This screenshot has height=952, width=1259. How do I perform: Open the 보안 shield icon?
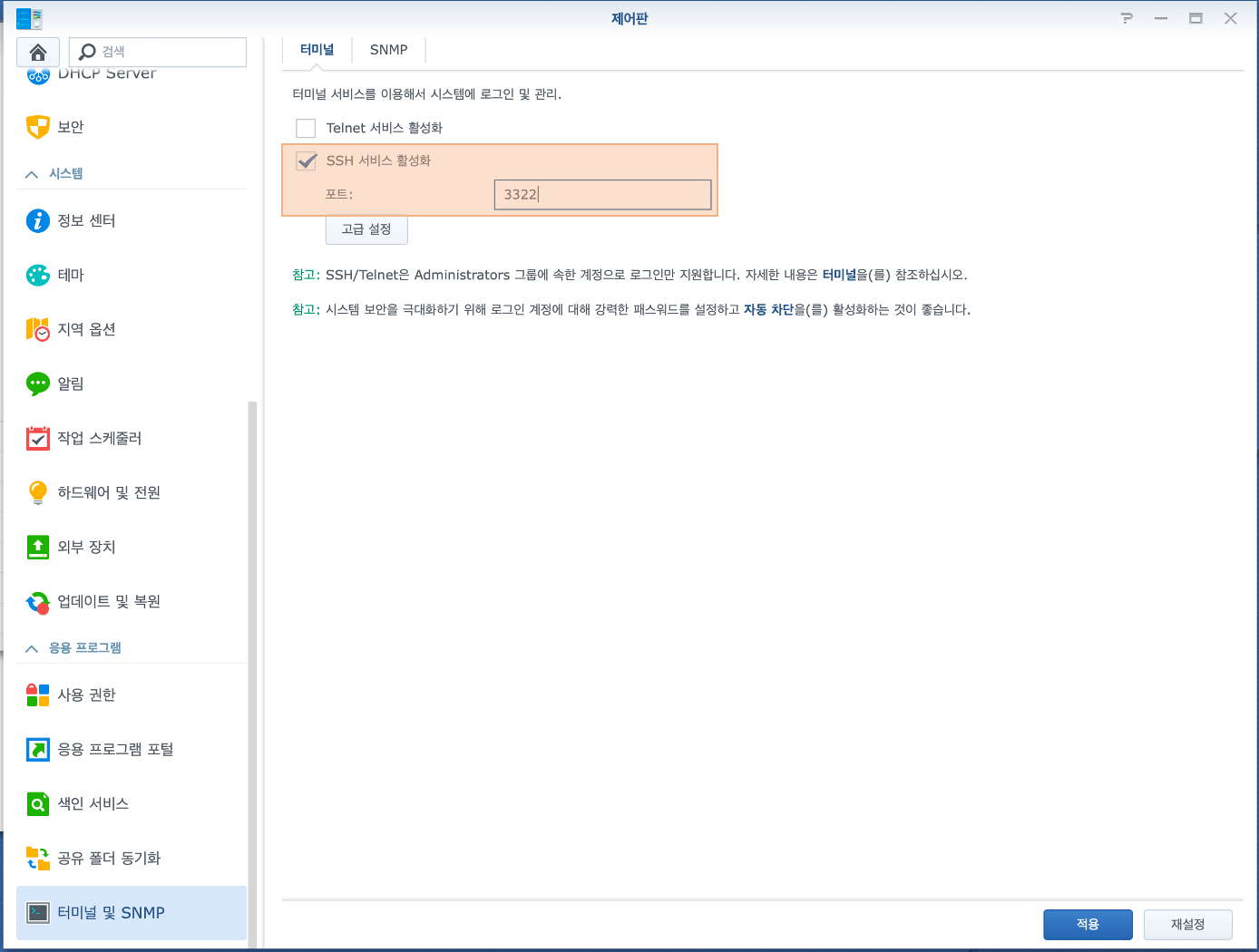(38, 127)
